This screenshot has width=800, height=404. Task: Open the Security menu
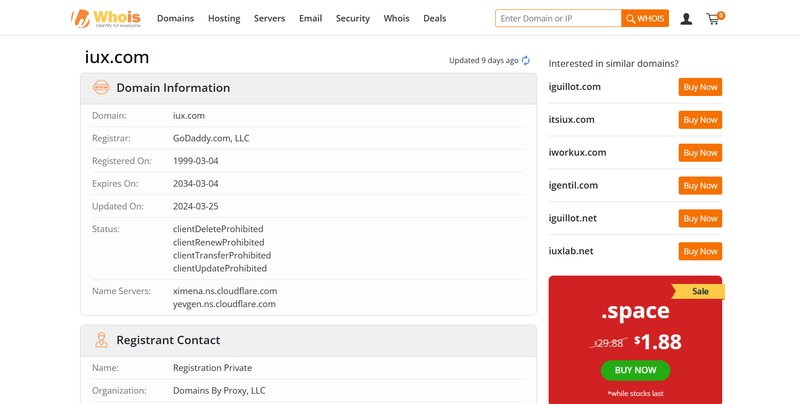353,18
